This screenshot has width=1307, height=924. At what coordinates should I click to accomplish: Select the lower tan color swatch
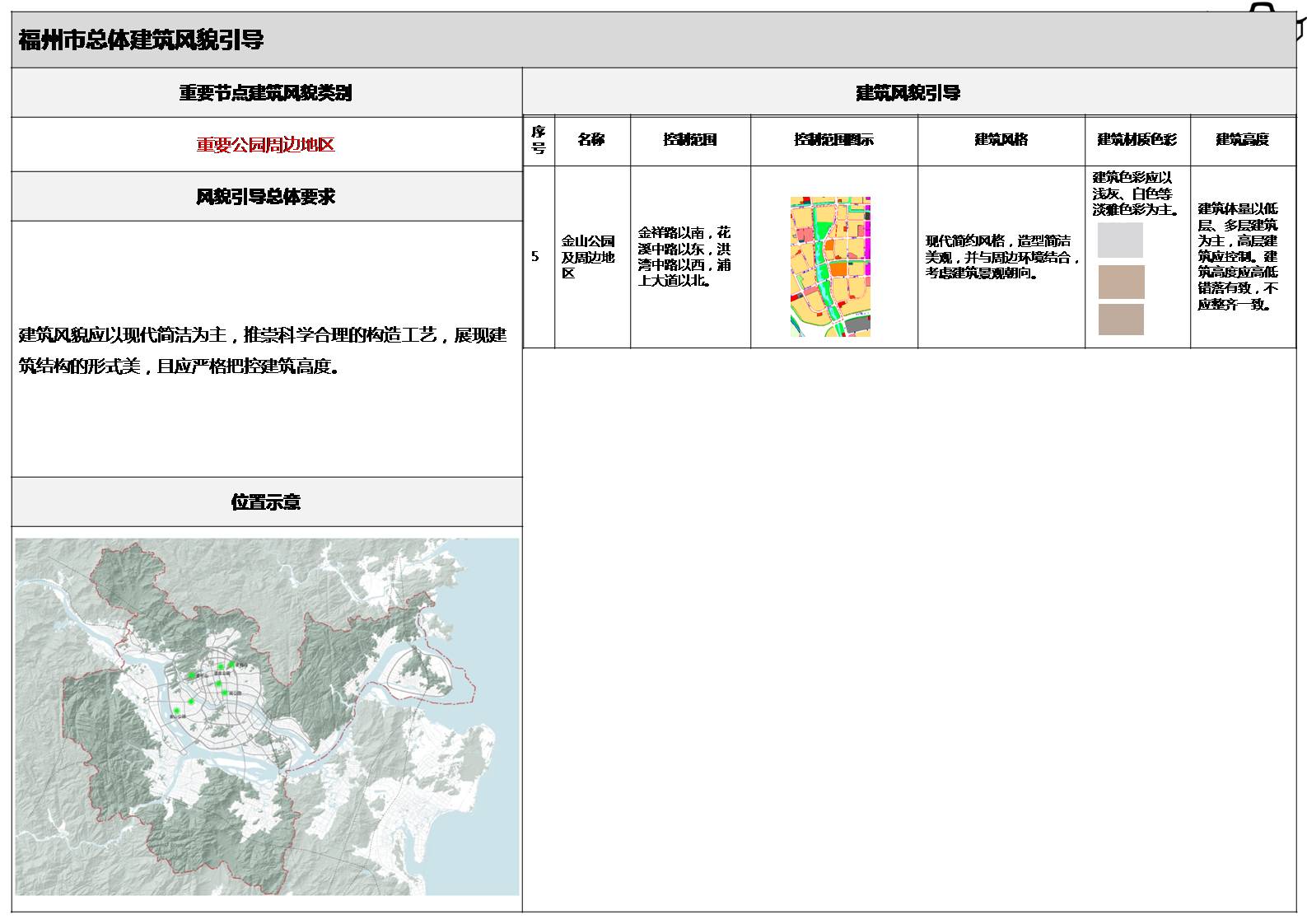pyautogui.click(x=1121, y=320)
